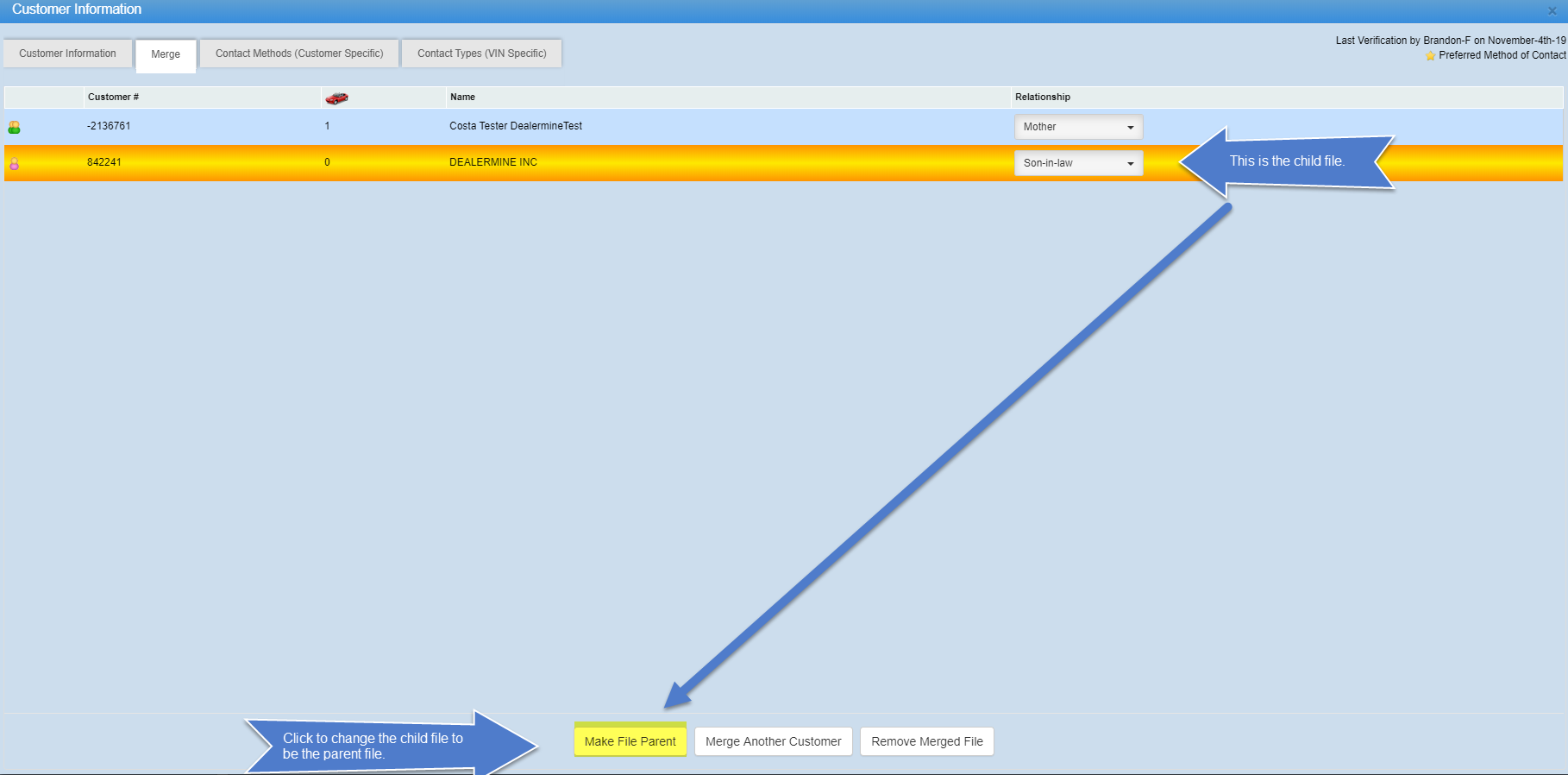Viewport: 1568px width, 775px height.
Task: Click customer number 842241
Action: coord(104,162)
